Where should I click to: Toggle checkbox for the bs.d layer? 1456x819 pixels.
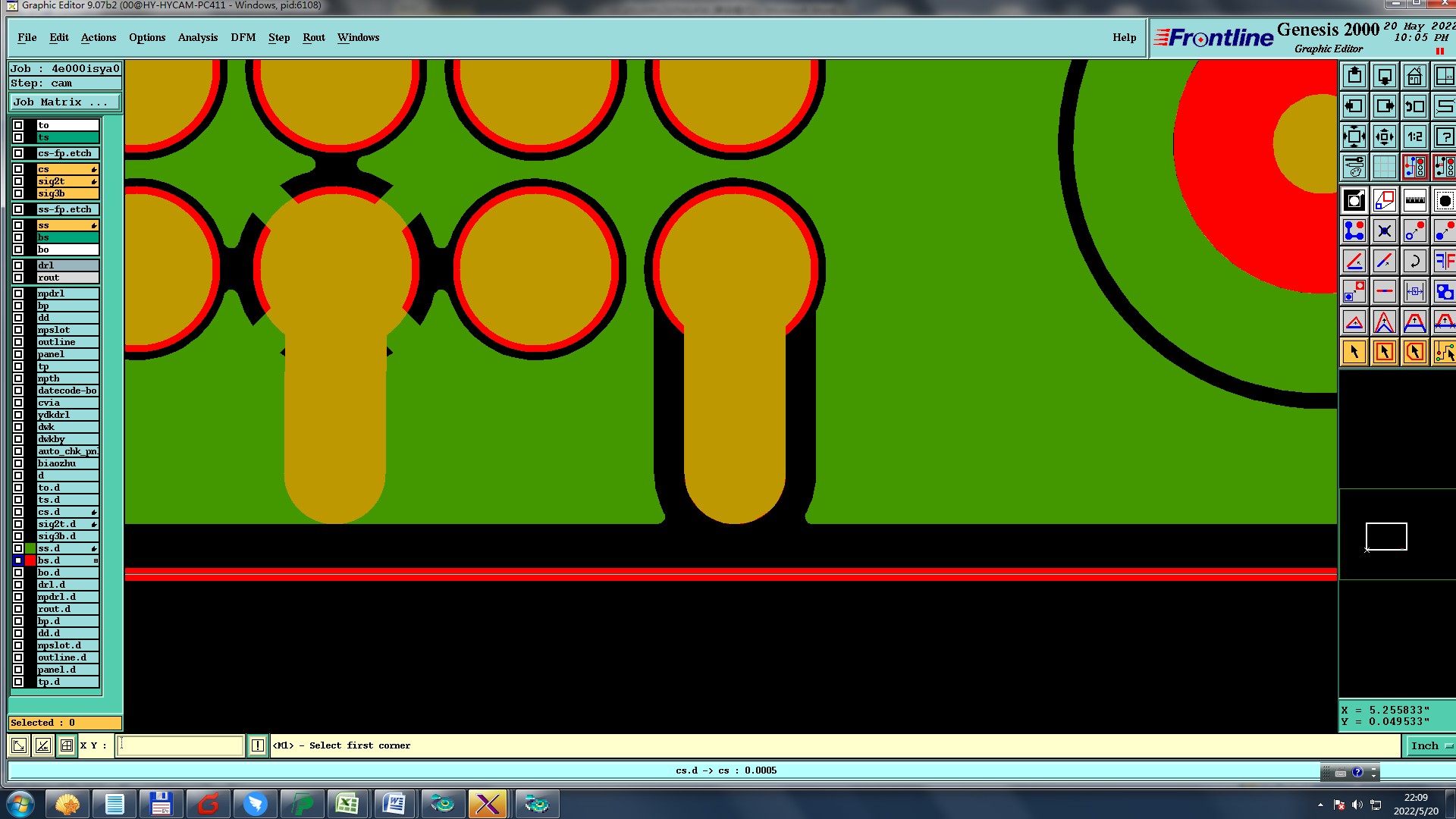point(18,560)
